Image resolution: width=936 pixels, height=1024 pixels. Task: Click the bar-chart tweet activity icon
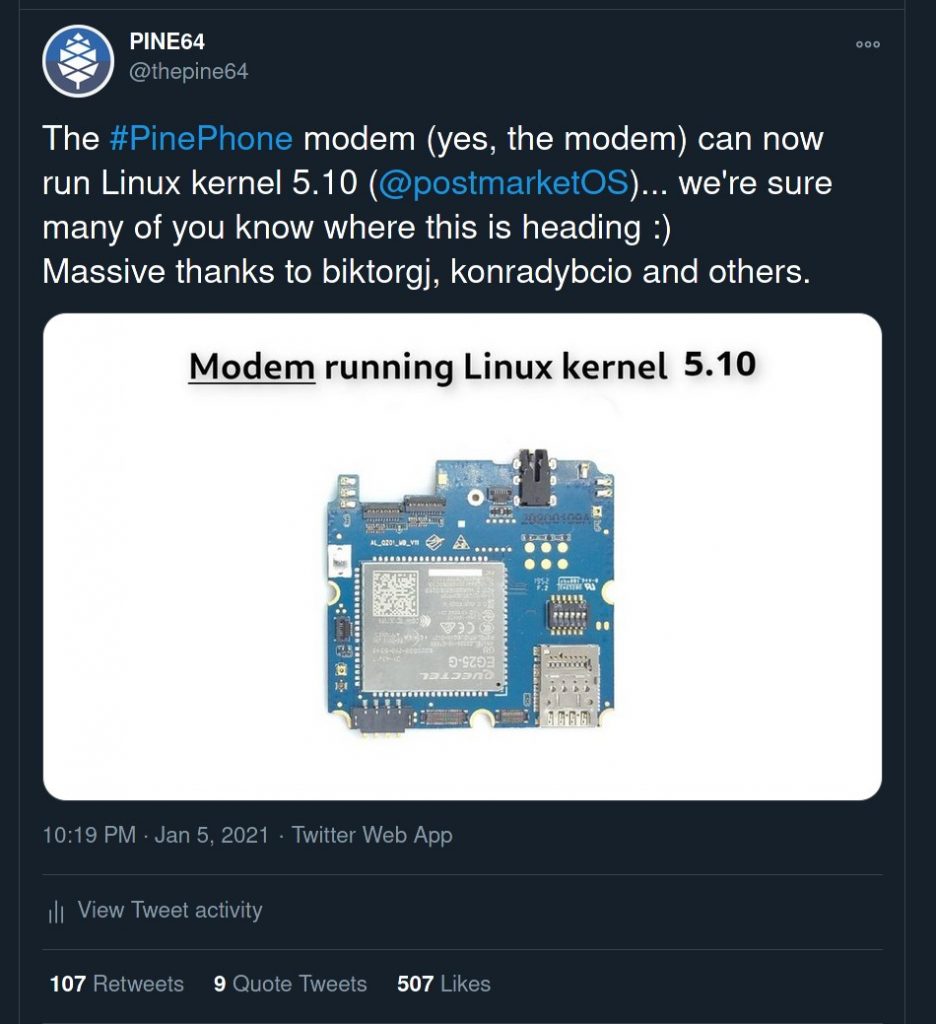tap(56, 911)
